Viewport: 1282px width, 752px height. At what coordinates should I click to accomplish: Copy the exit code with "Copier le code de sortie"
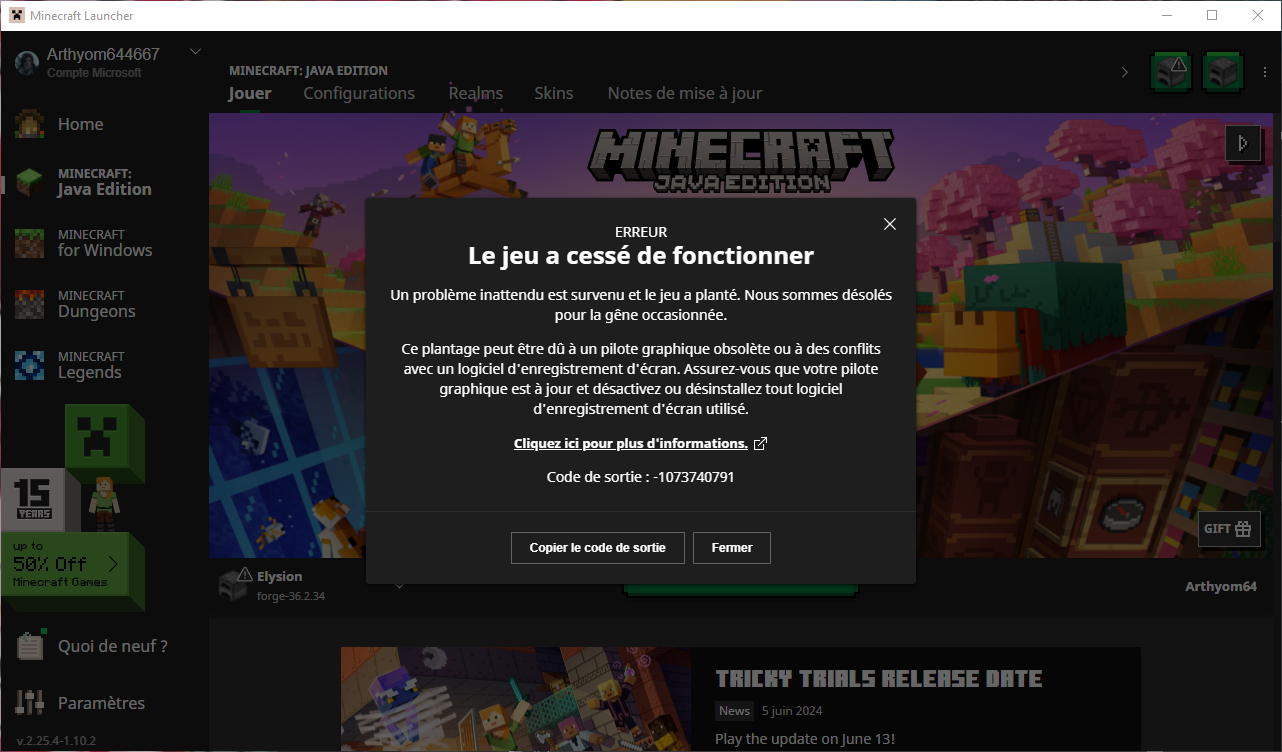(598, 548)
